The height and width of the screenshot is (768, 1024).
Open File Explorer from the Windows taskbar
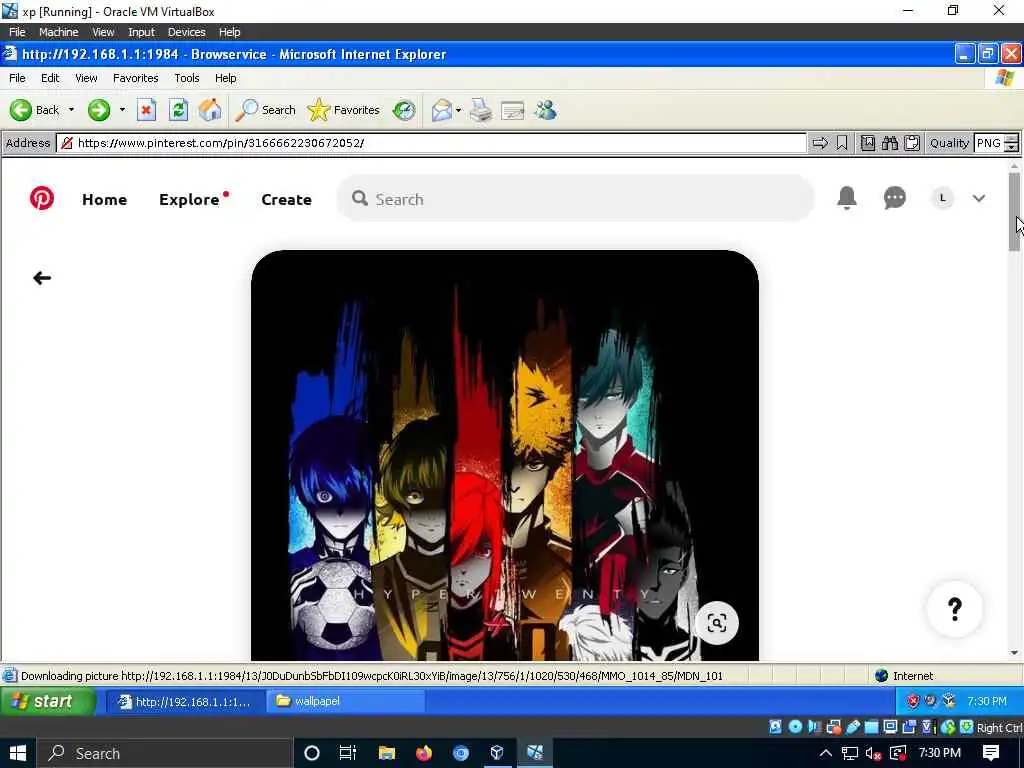point(387,753)
